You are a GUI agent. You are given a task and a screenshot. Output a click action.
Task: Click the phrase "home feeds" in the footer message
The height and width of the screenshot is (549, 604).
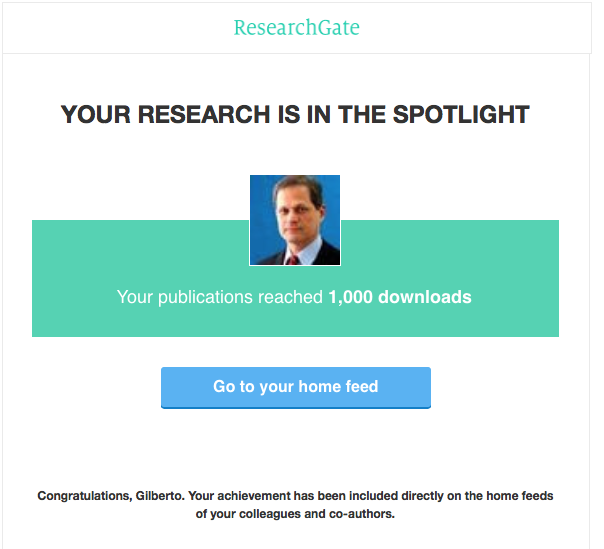click(x=520, y=495)
